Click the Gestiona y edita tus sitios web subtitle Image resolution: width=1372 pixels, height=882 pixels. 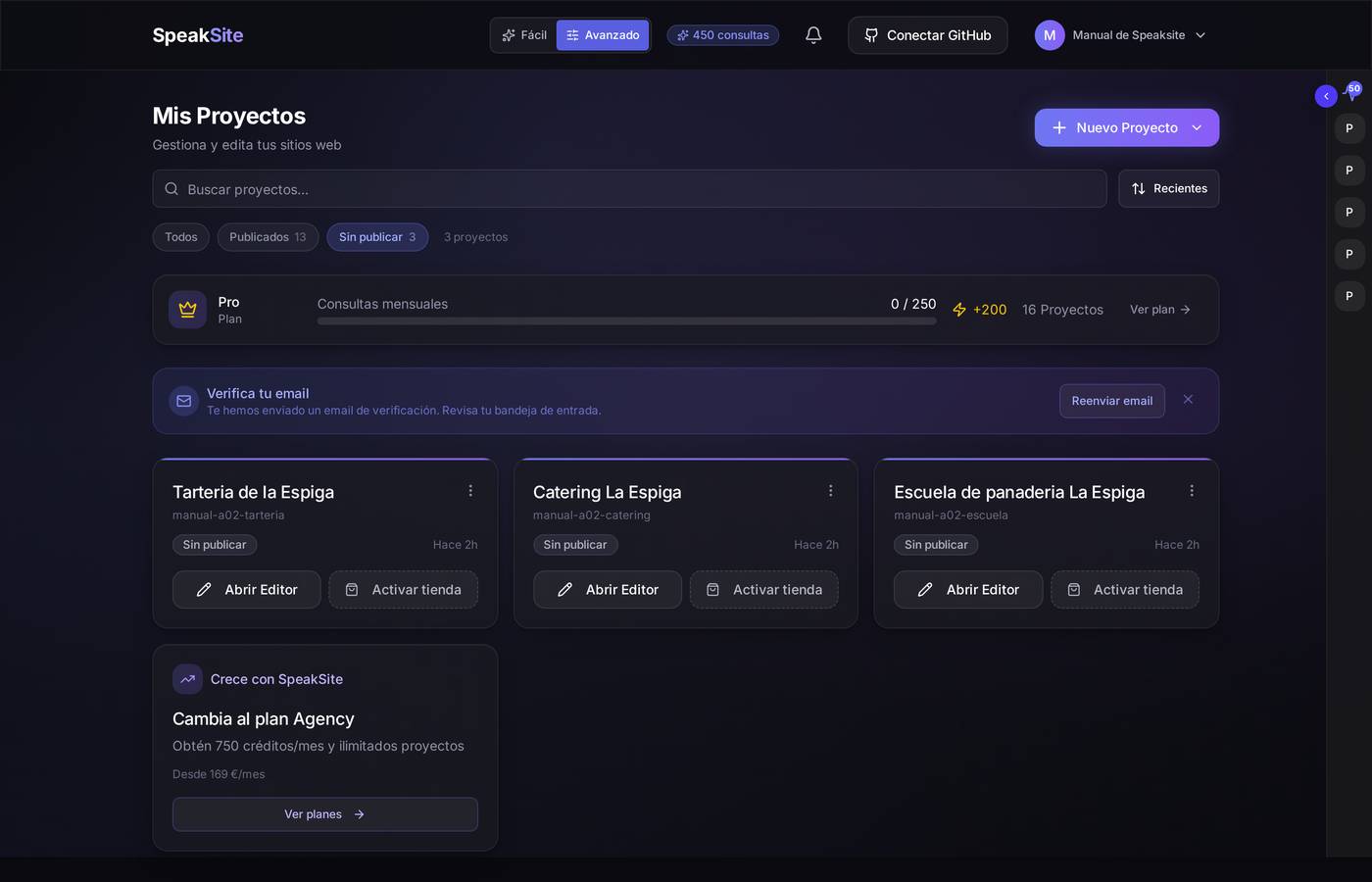pyautogui.click(x=247, y=145)
